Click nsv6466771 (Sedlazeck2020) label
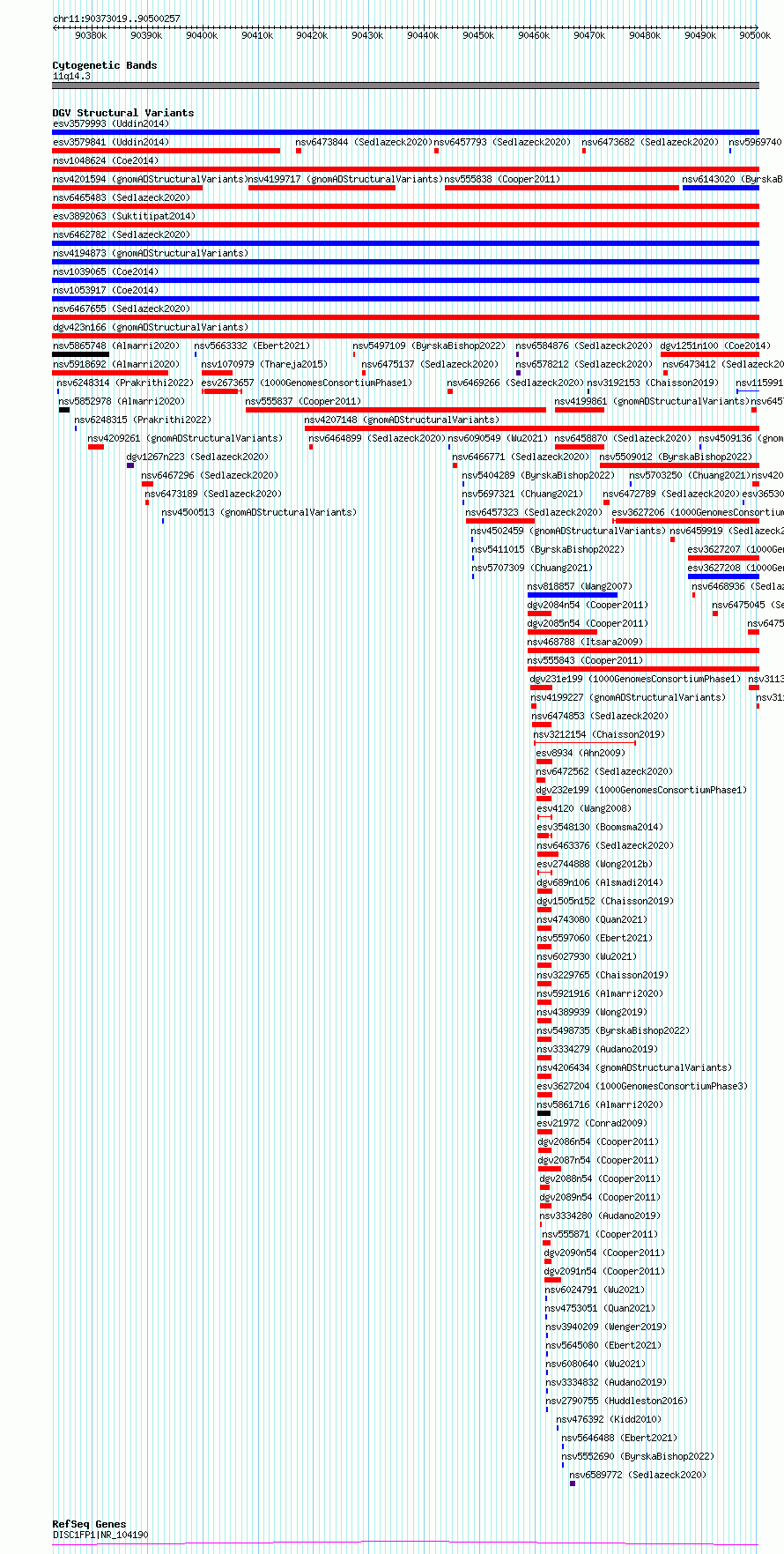 (x=521, y=457)
